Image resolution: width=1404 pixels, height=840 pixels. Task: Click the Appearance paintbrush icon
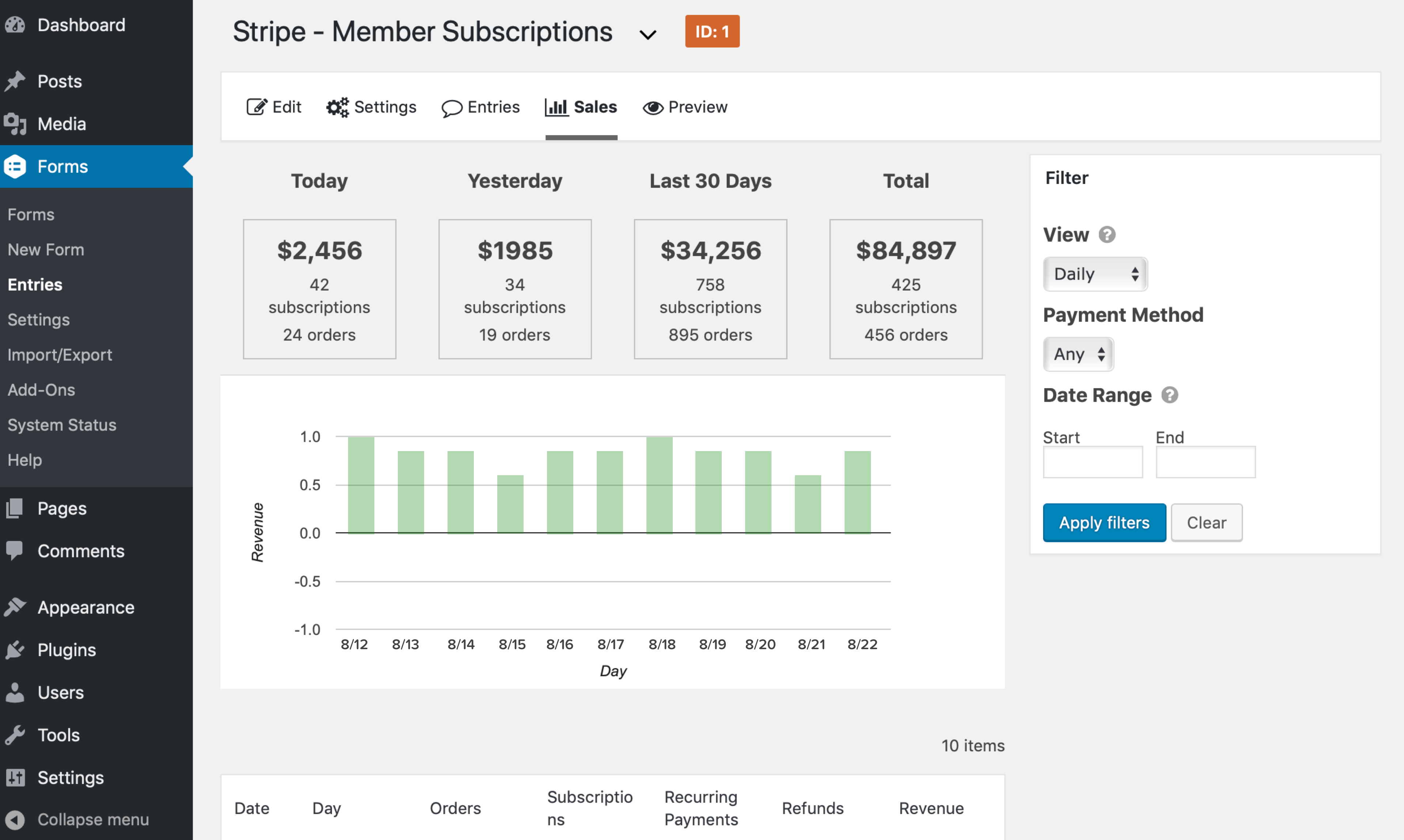(15, 608)
